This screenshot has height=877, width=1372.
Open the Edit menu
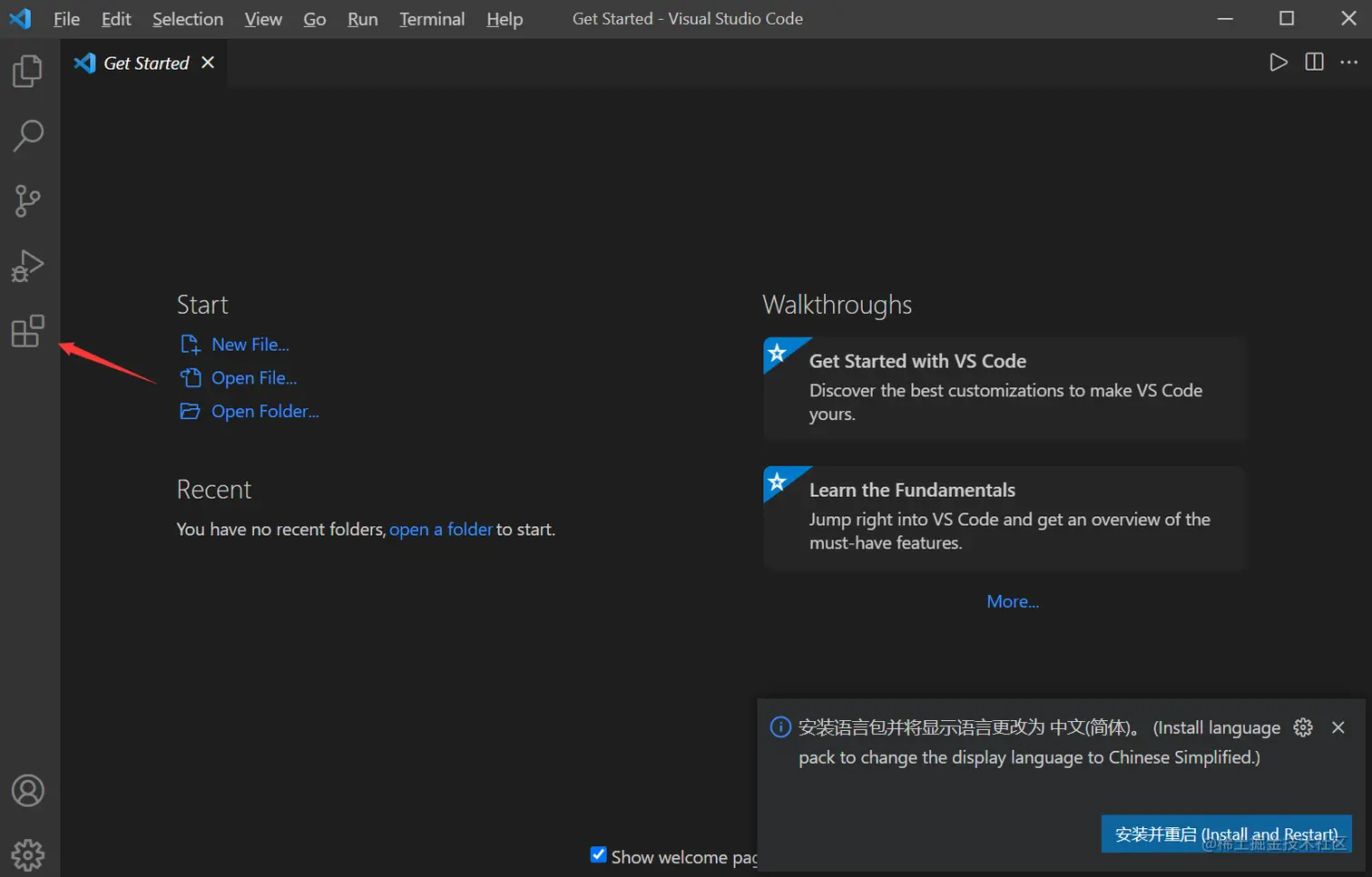point(116,19)
